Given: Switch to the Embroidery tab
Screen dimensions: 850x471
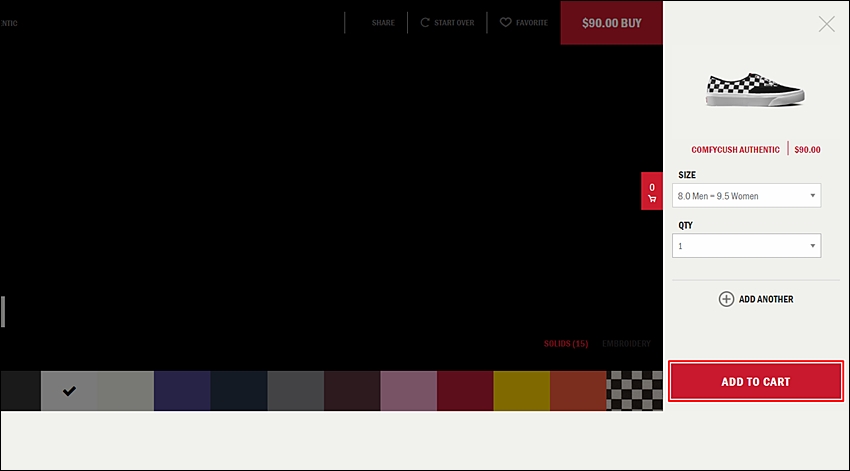Looking at the screenshot, I should tap(626, 344).
